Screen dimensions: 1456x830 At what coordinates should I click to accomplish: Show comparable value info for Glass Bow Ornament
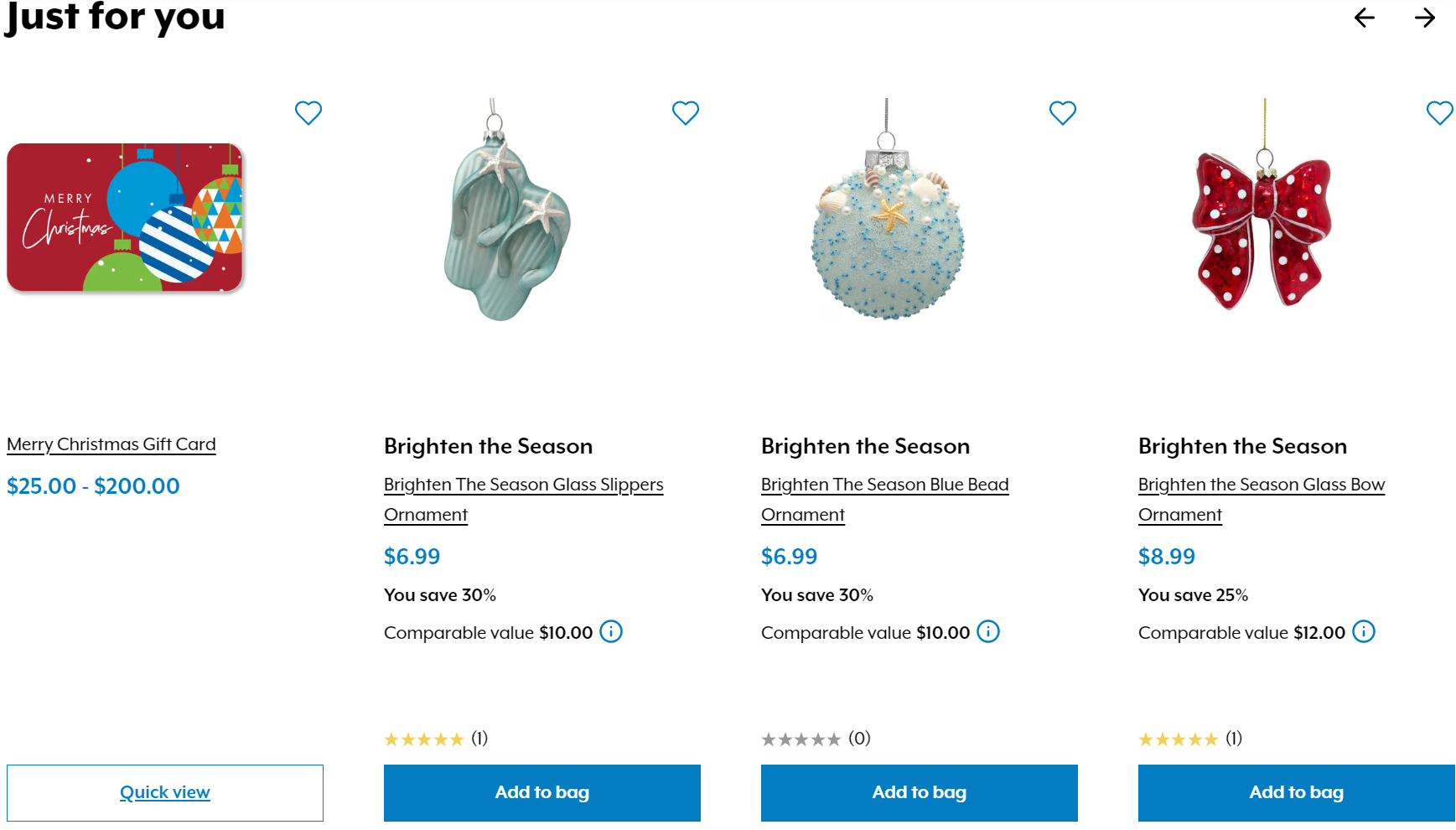point(1364,631)
